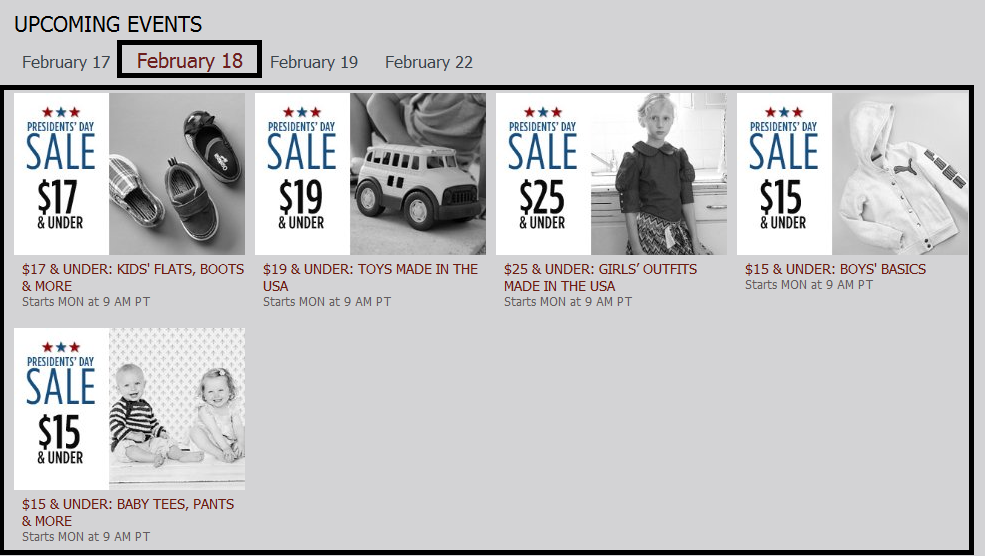This screenshot has height=556, width=985.
Task: Open the February 19 events tab
Action: point(314,62)
